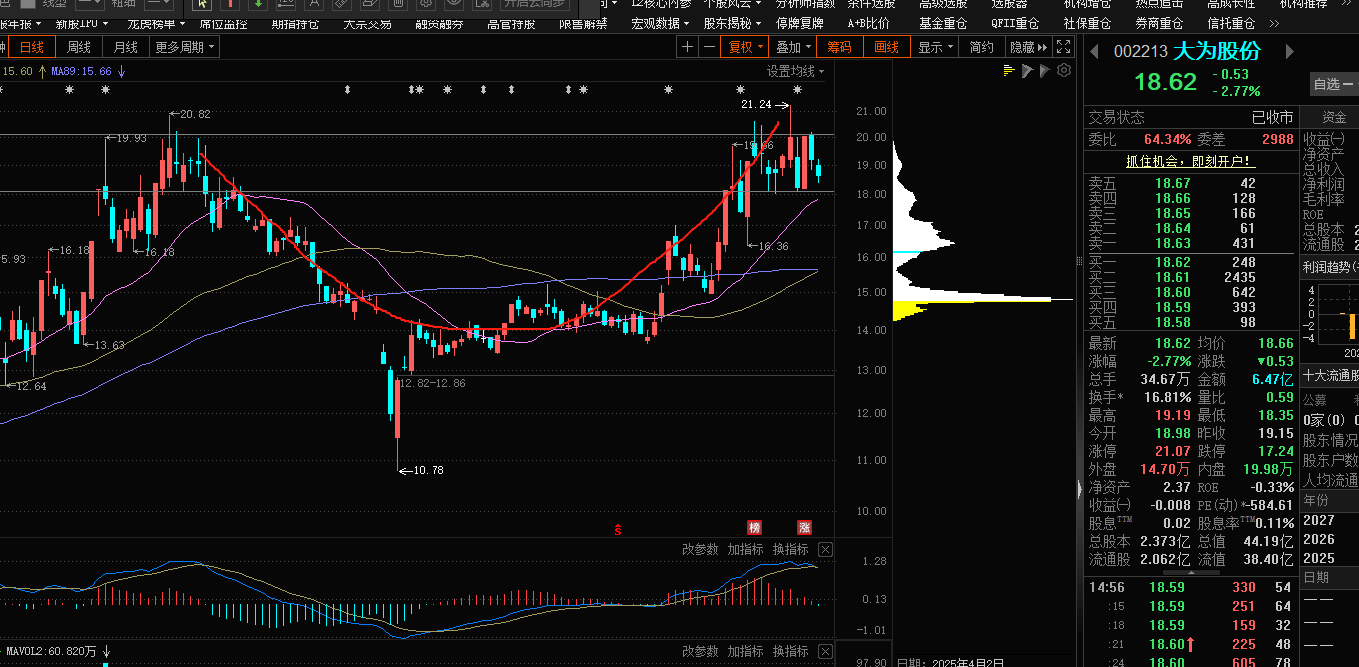Go to previous stock with left triangle

(1094, 51)
